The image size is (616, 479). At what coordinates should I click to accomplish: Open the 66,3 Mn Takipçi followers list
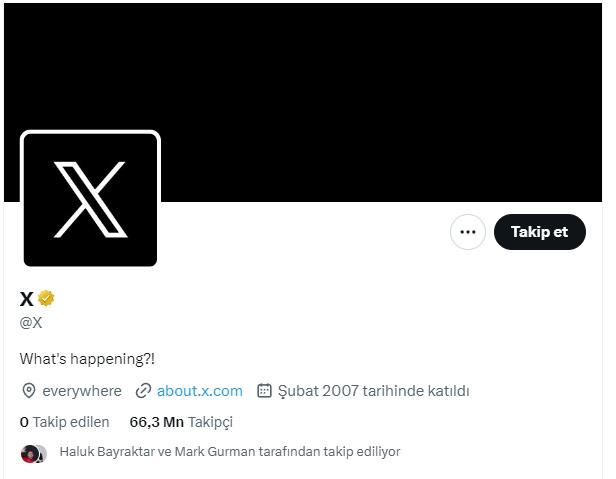[x=181, y=422]
